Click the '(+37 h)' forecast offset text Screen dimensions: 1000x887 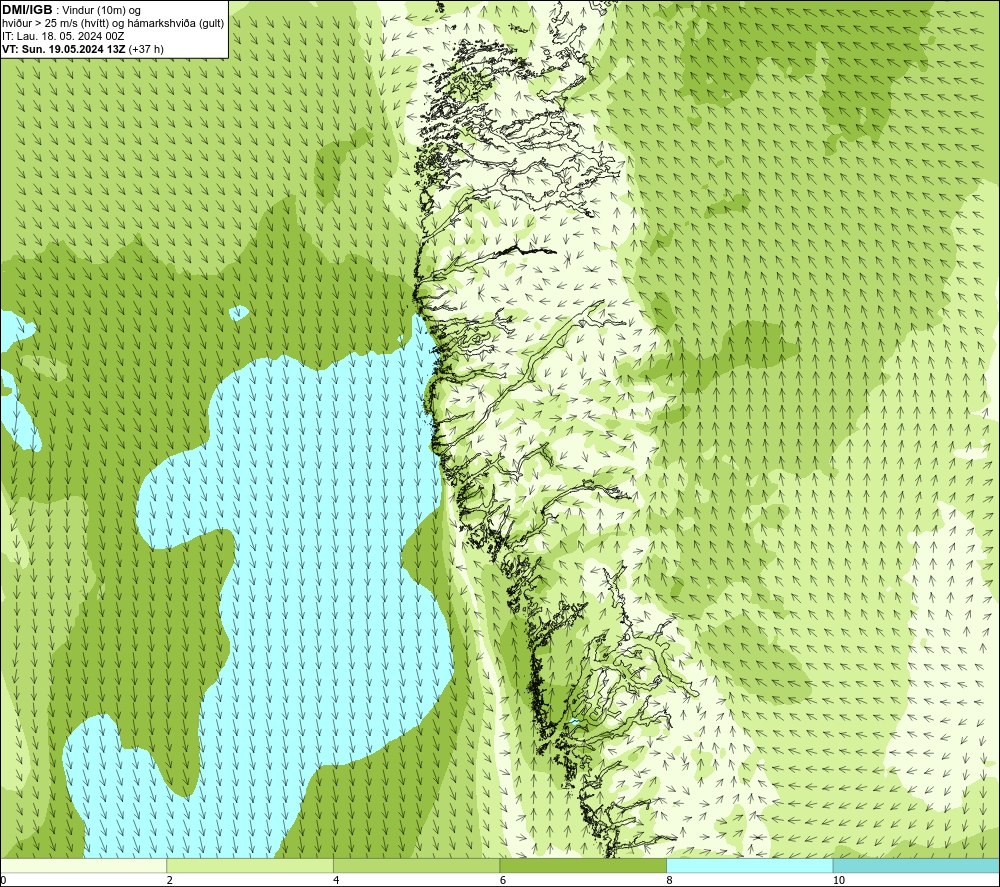[x=146, y=49]
